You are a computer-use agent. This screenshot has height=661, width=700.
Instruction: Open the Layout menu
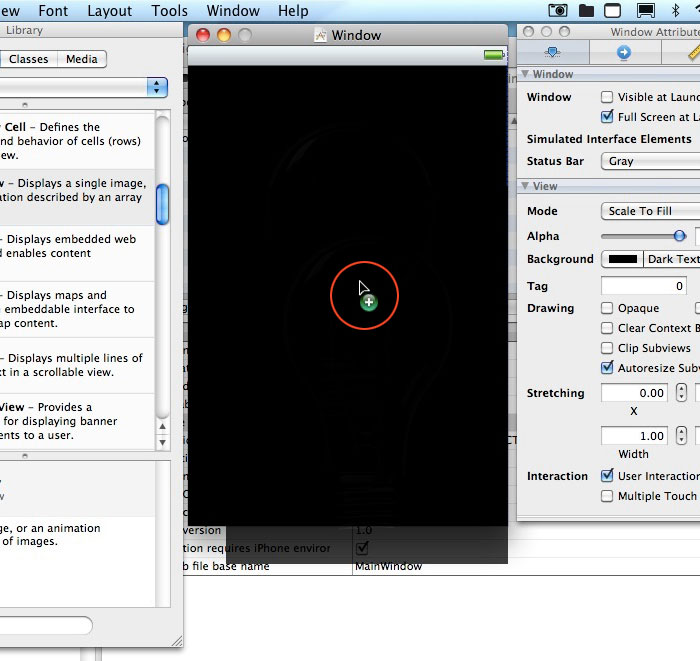pos(109,11)
